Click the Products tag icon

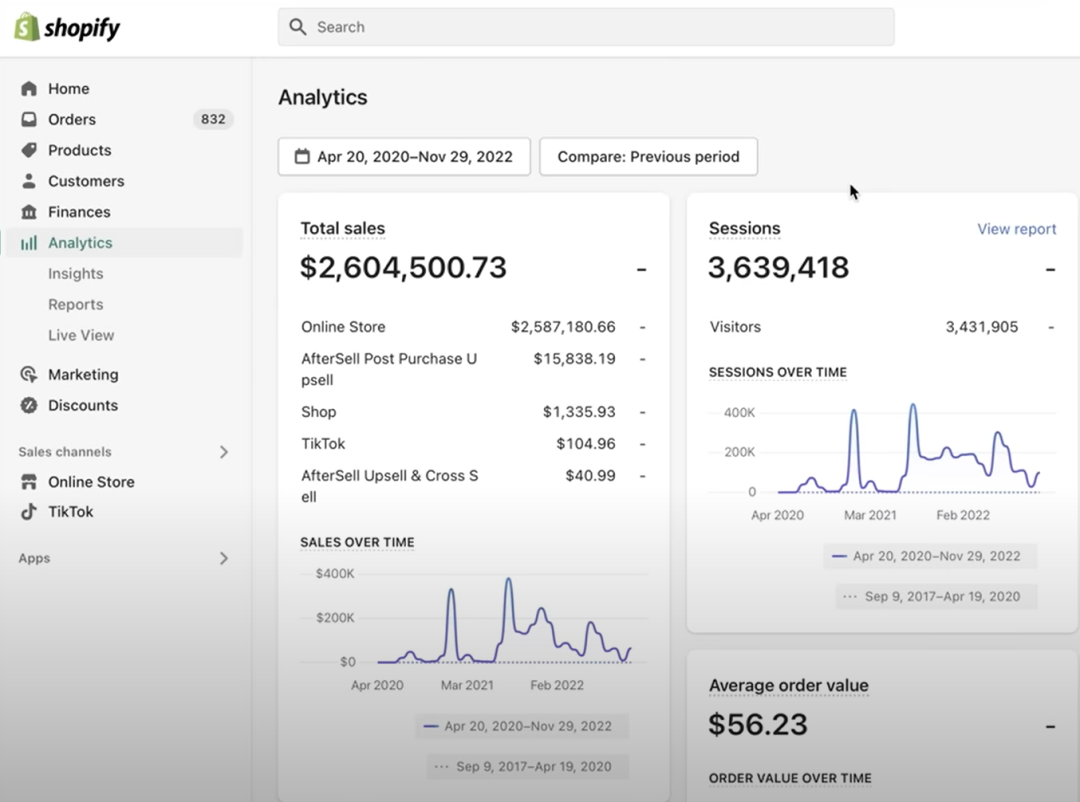point(29,150)
